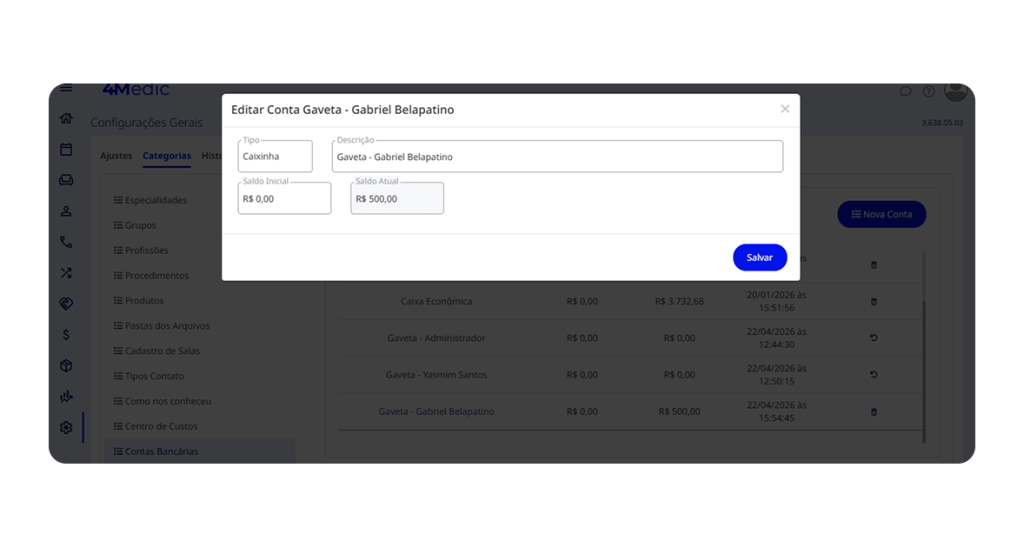This screenshot has height=548, width=1024.
Task: Delete the Gaveta - Gabriel Belapatino account row
Action: (x=873, y=412)
